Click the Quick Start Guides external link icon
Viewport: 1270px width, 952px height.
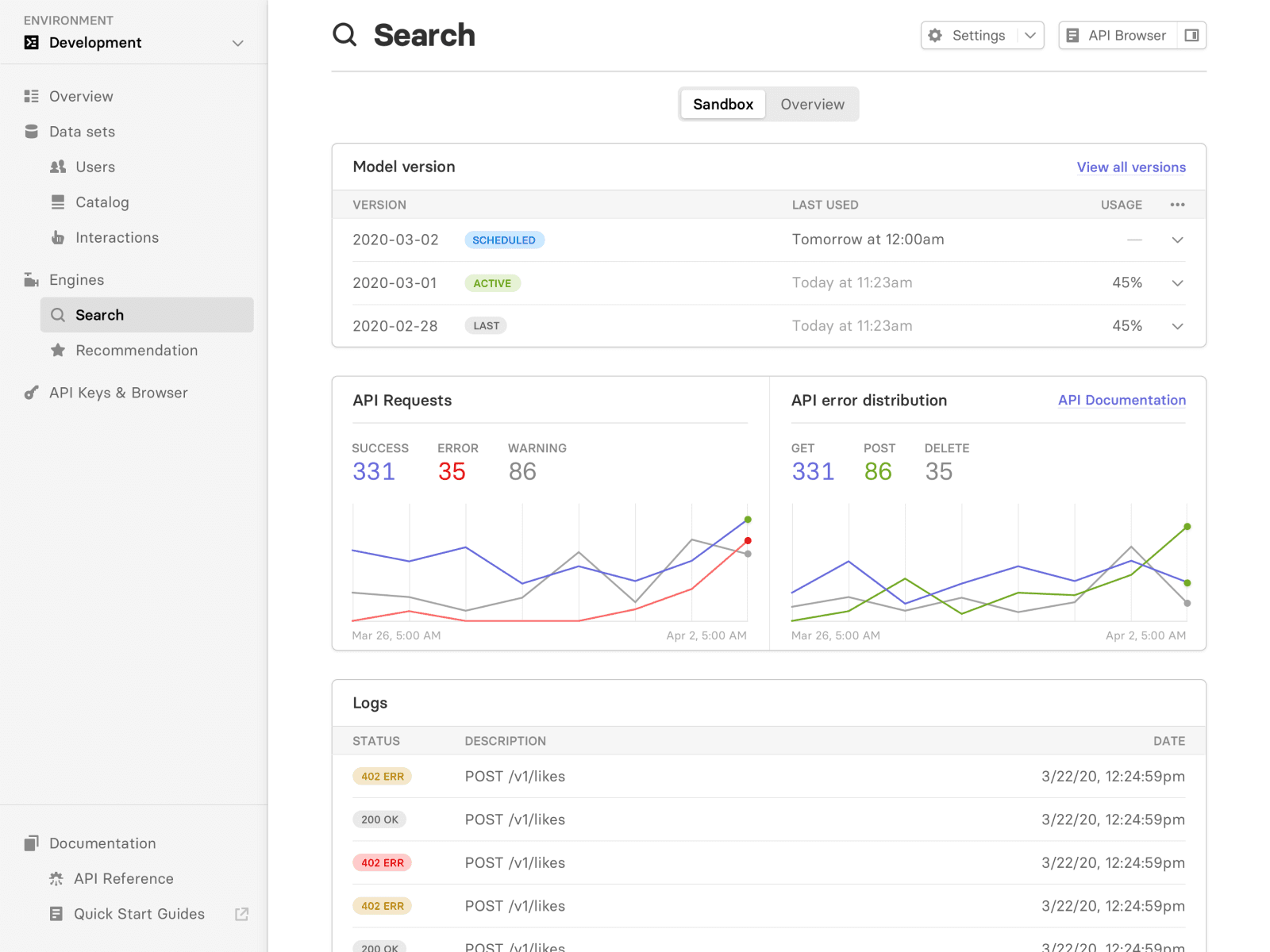click(242, 914)
